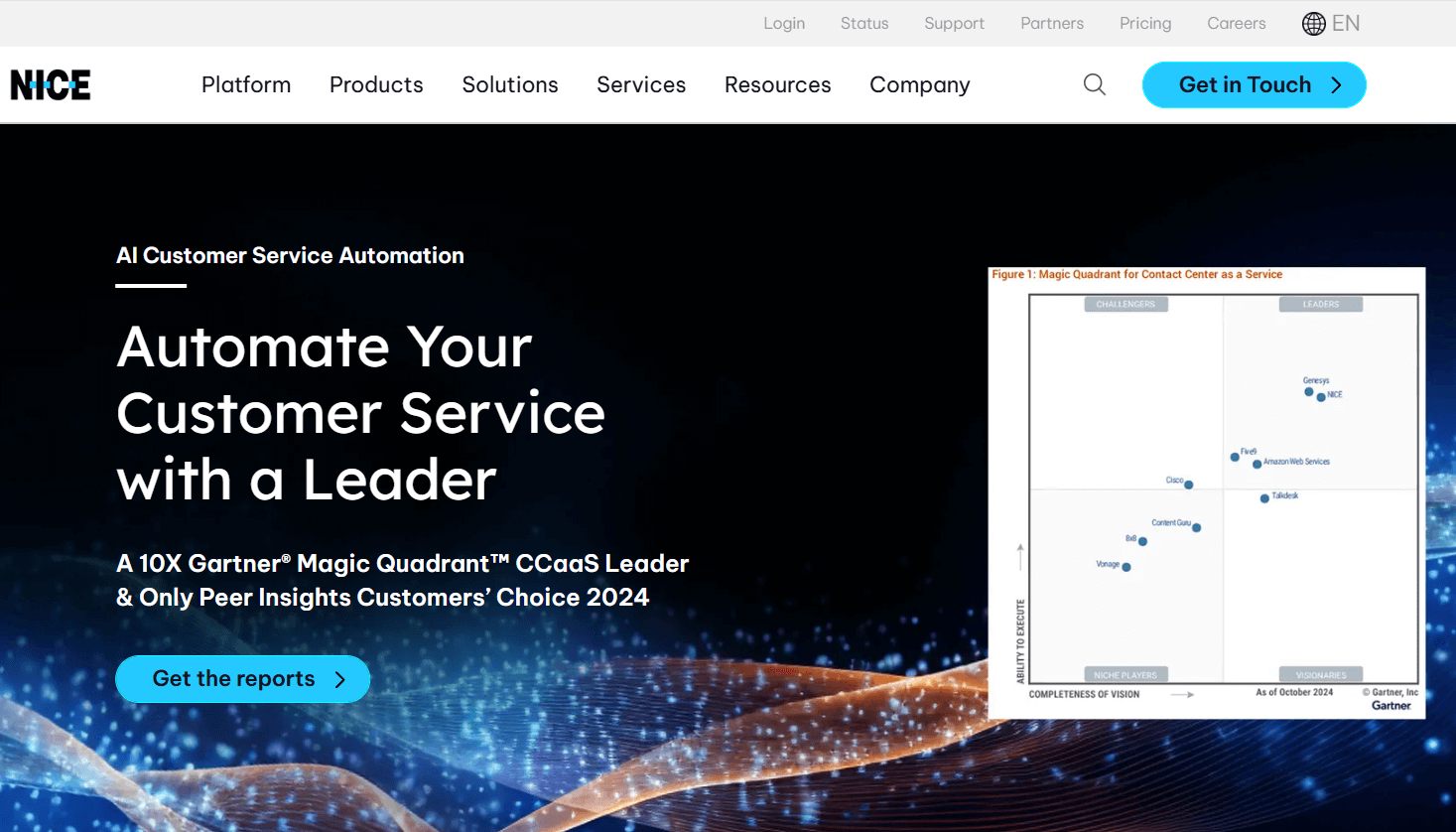Open the Partners link

(x=1052, y=23)
